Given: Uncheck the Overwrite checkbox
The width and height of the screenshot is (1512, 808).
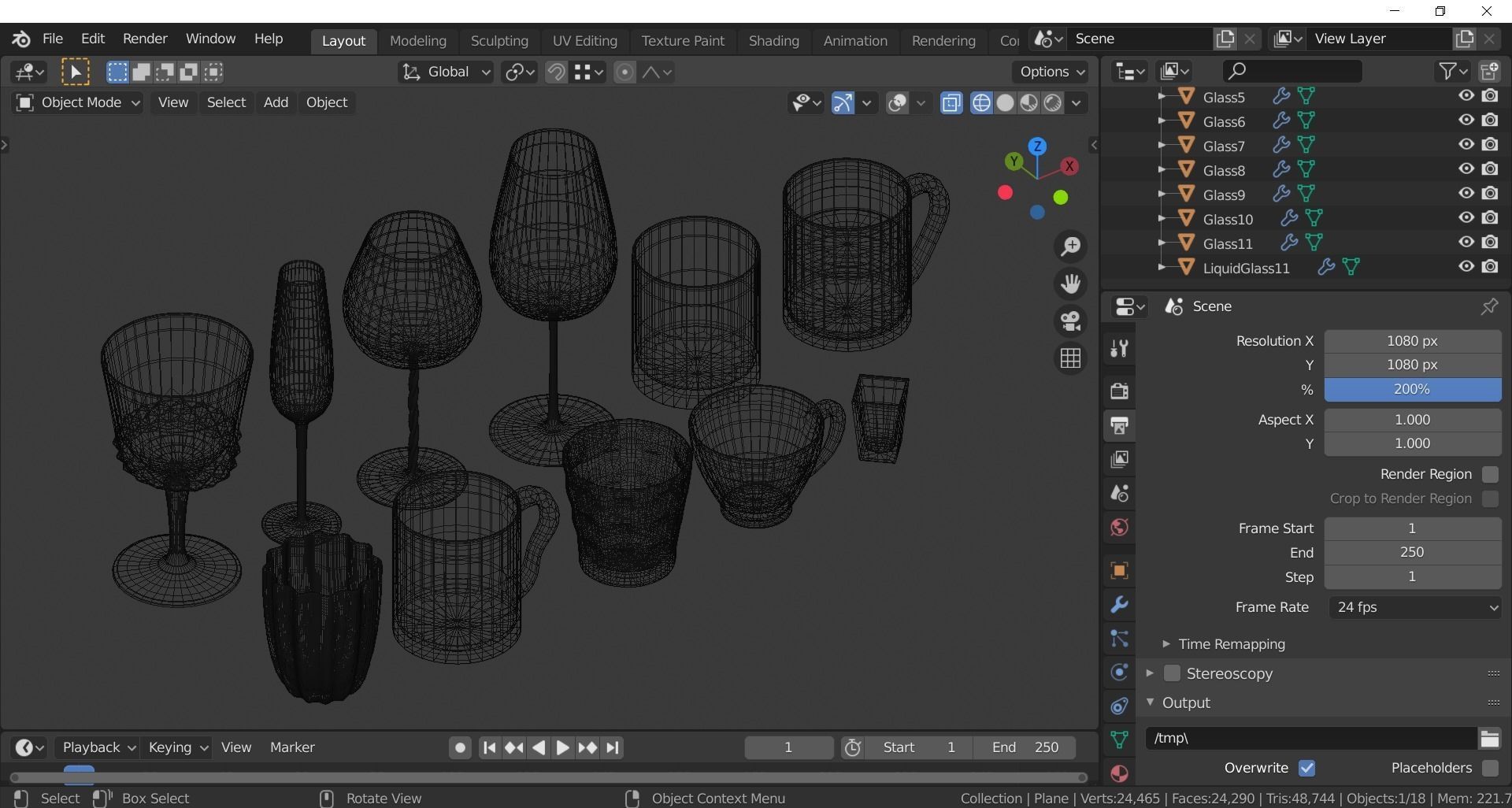Looking at the screenshot, I should [1307, 768].
